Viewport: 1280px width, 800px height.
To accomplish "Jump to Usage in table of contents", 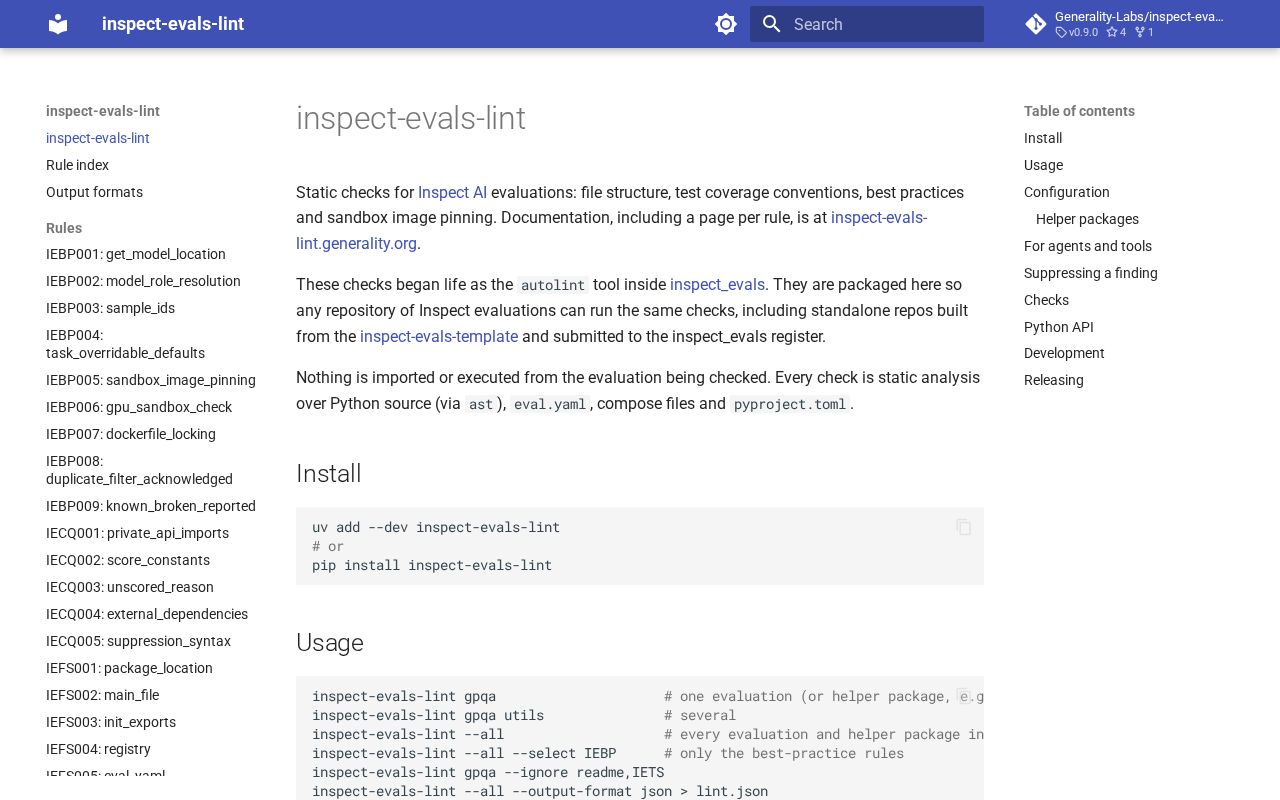I will 1043,165.
